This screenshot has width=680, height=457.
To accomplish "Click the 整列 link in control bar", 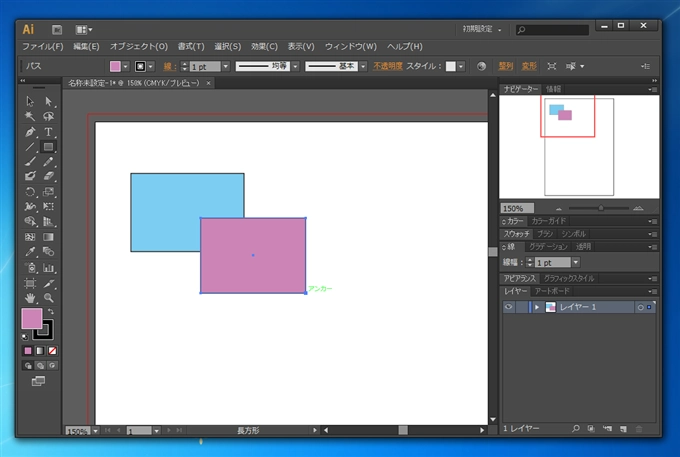I will coord(506,66).
